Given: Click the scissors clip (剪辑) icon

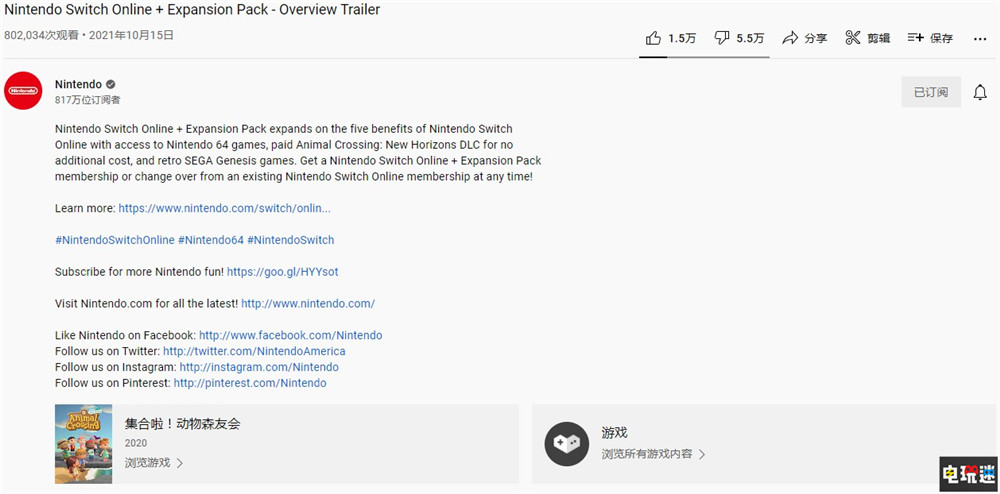Looking at the screenshot, I should (x=853, y=38).
